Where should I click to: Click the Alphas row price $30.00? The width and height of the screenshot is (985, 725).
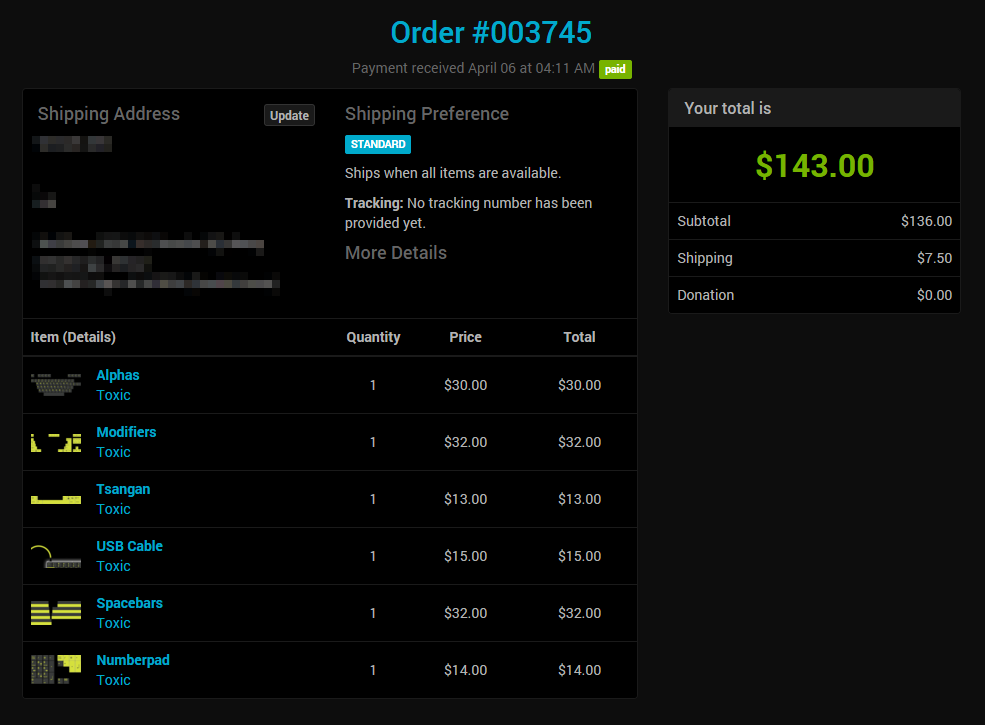[x=465, y=385]
